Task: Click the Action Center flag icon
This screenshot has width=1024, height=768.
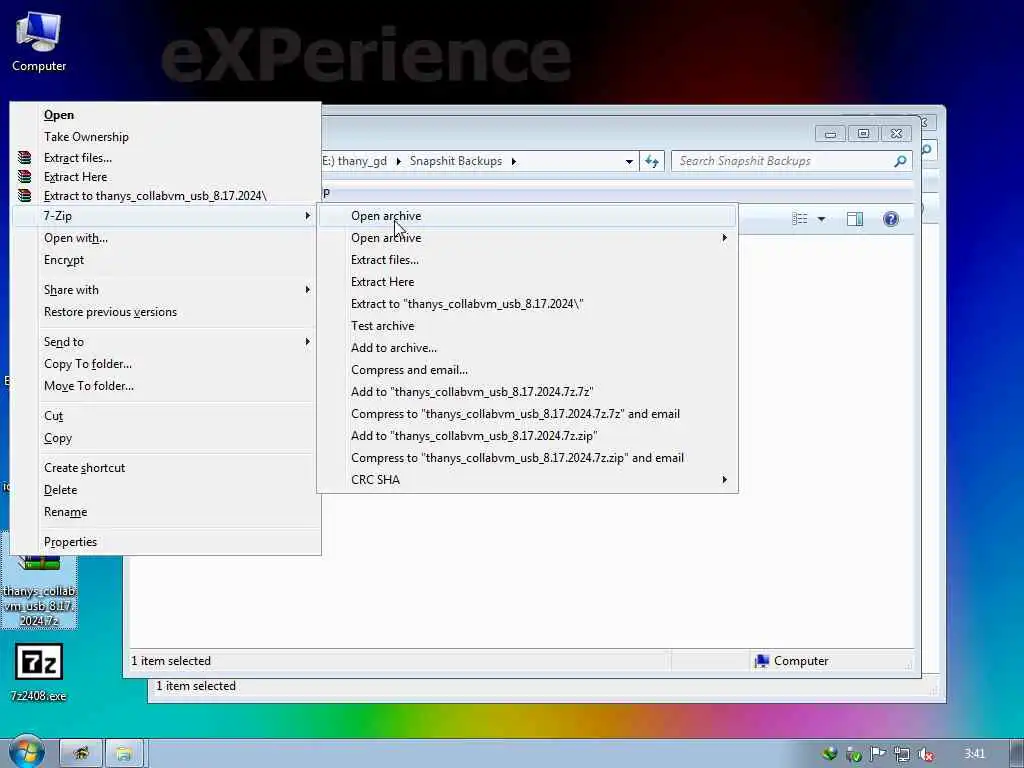Action: coord(878,754)
